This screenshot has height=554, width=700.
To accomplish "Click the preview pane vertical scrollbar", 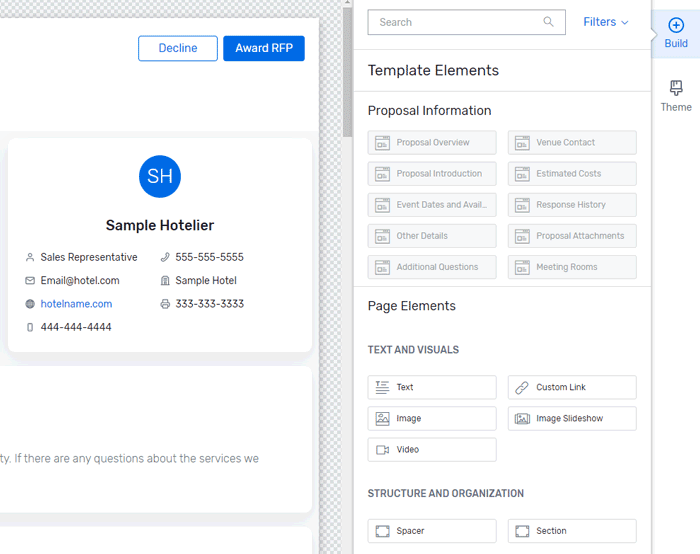I will click(x=347, y=71).
